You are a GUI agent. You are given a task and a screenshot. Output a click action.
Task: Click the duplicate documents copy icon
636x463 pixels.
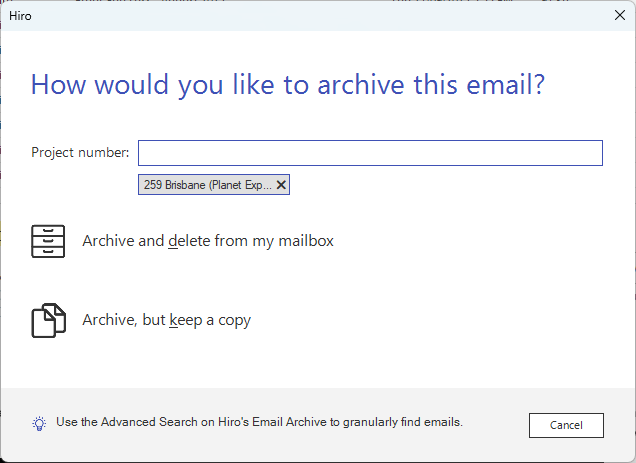click(48, 321)
